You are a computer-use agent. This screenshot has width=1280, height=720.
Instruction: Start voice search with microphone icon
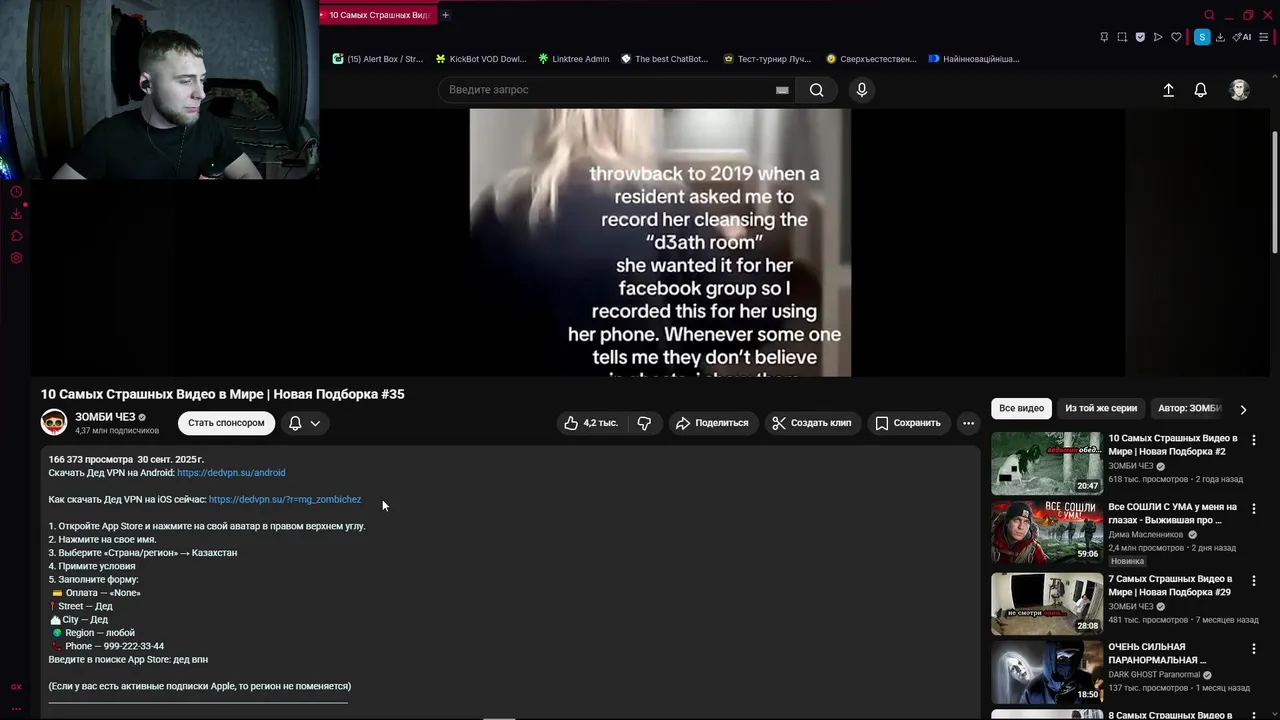(x=862, y=90)
